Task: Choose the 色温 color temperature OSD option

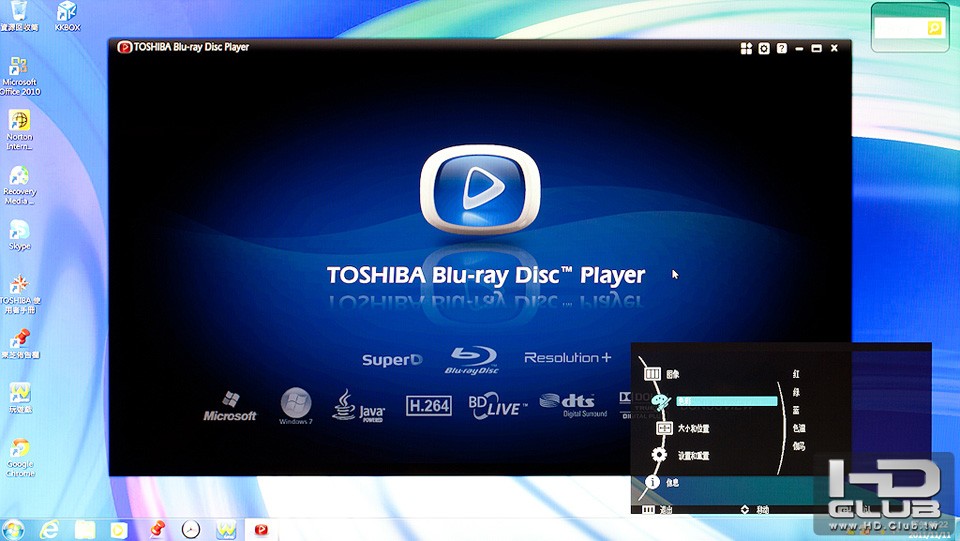Action: [799, 428]
